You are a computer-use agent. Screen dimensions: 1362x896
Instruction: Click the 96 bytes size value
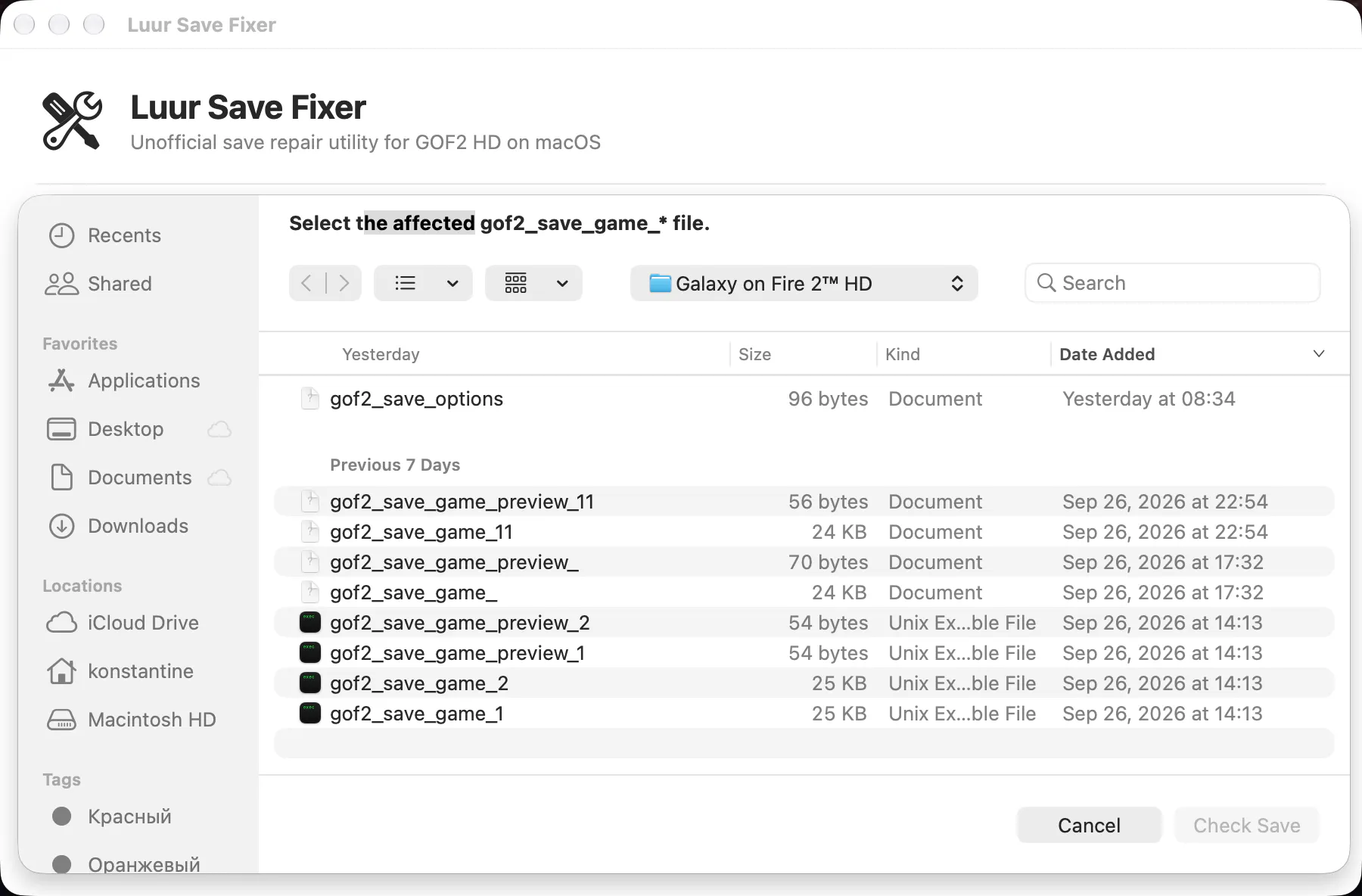pos(828,399)
